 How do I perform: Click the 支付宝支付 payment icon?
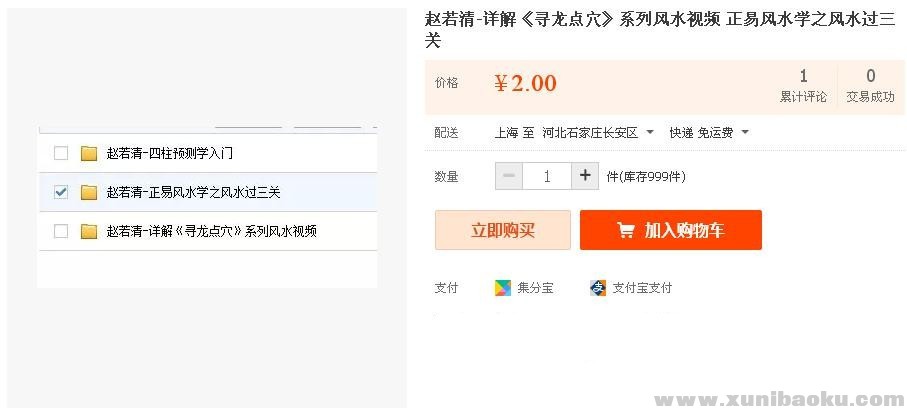tap(598, 288)
